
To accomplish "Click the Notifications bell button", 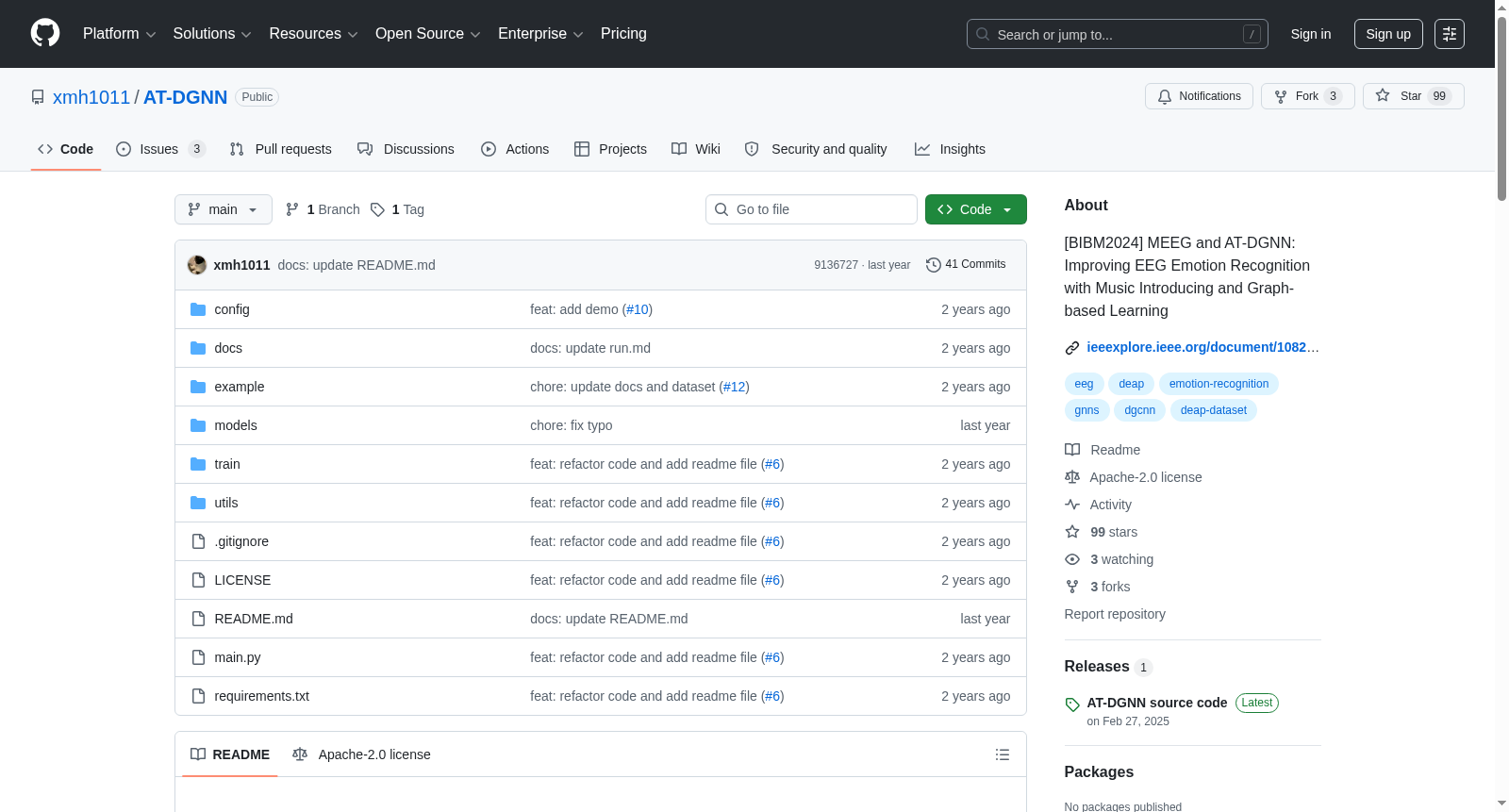I will (x=1199, y=96).
